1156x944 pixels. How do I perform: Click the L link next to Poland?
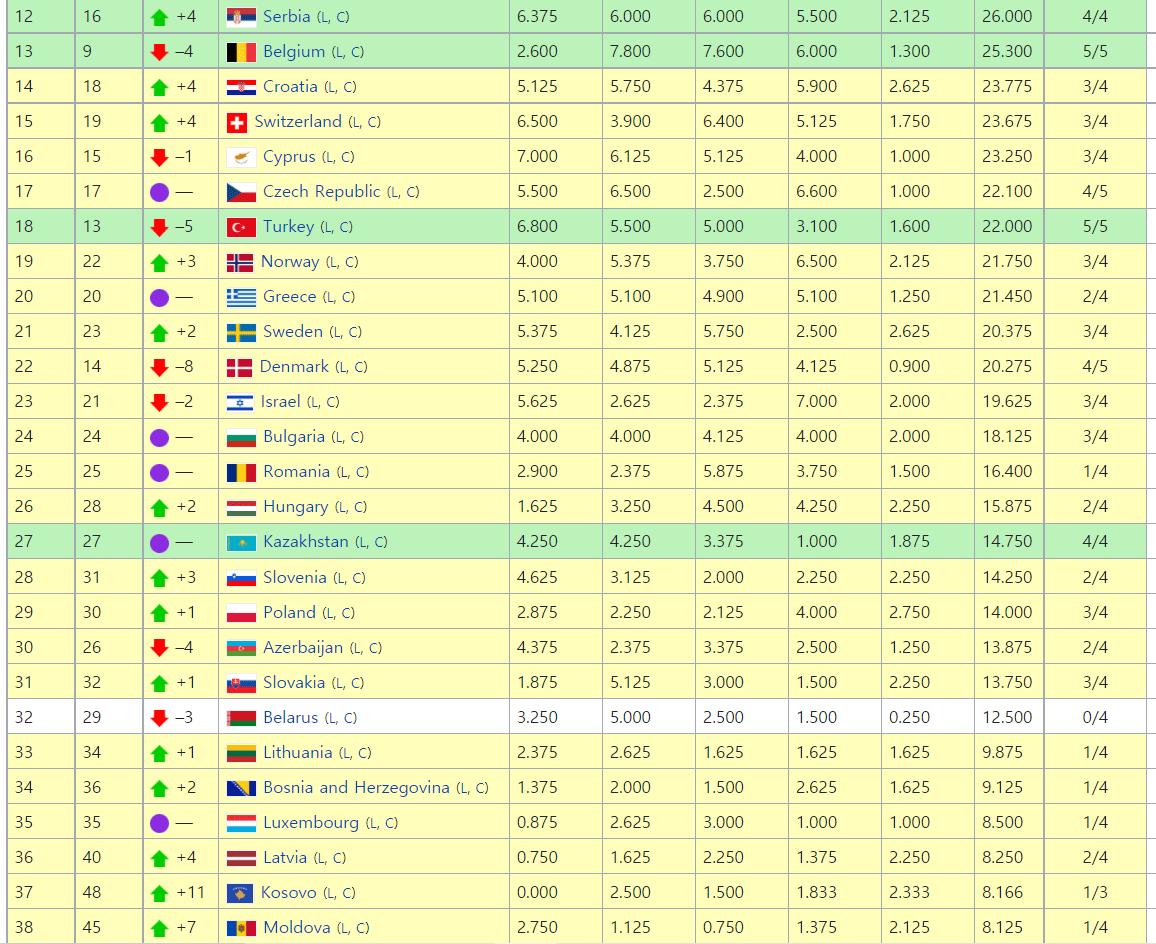pyautogui.click(x=330, y=613)
